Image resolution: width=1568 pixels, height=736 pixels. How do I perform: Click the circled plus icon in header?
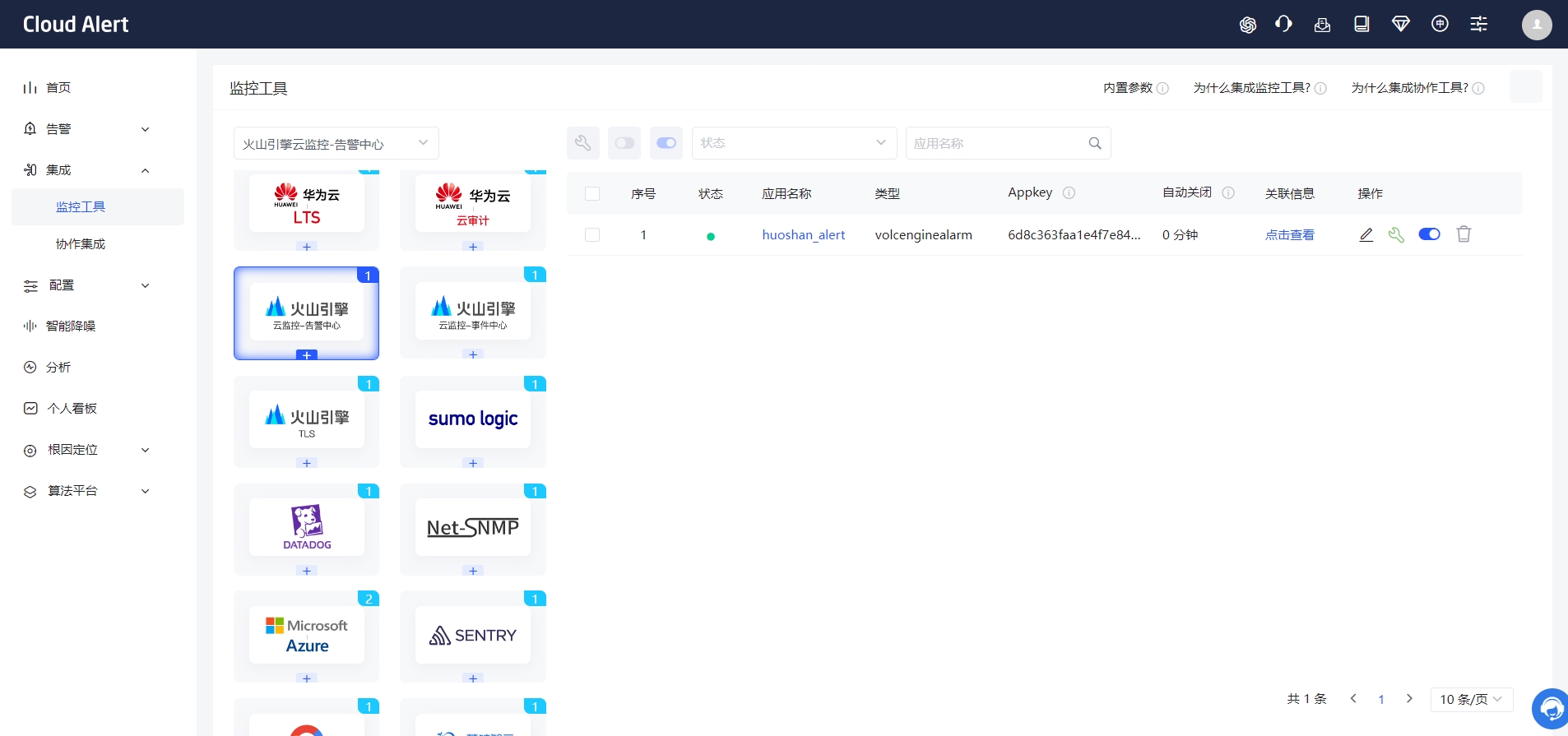coord(1440,24)
